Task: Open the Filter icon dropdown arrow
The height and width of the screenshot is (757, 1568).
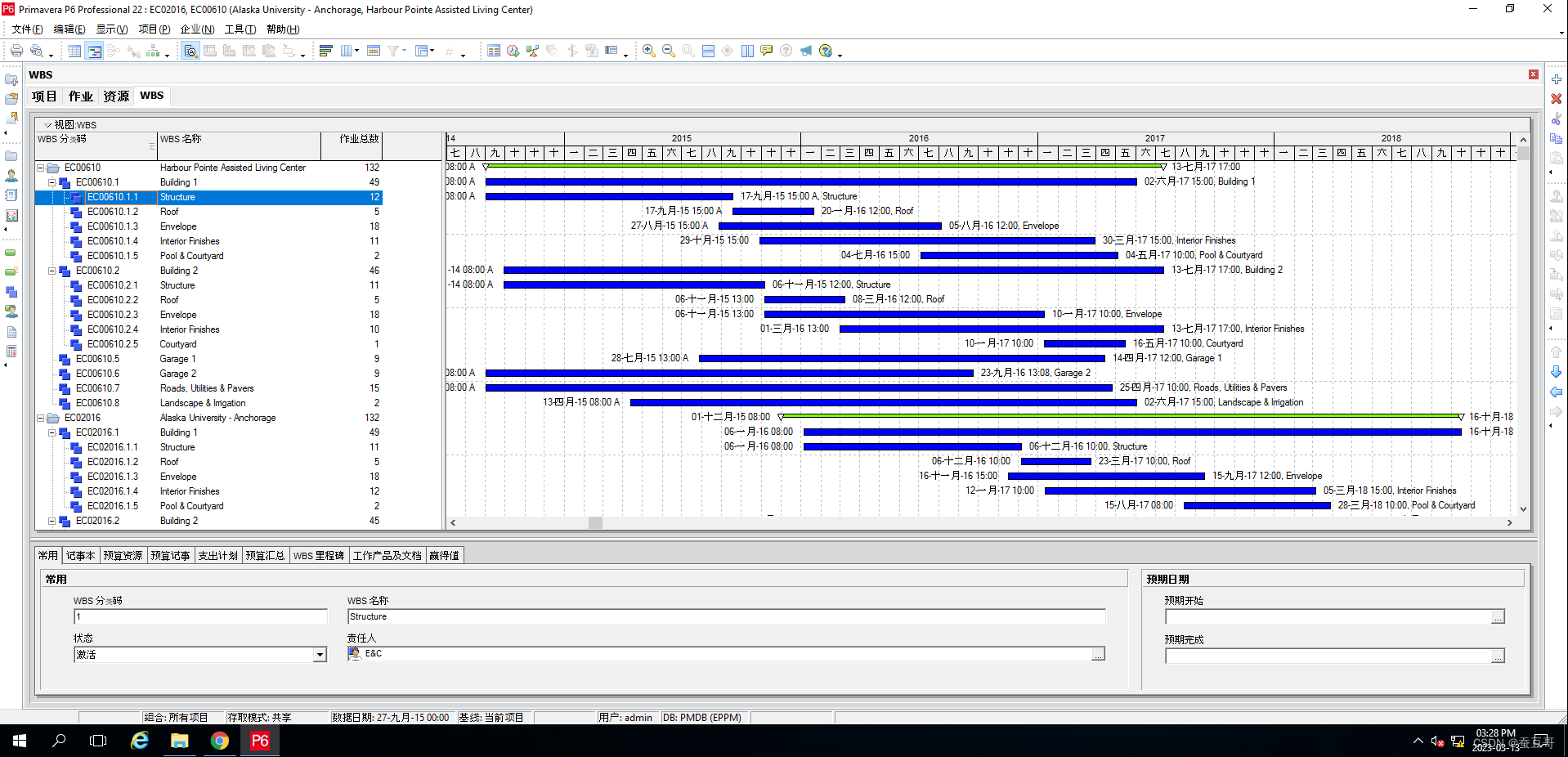Action: pyautogui.click(x=404, y=51)
